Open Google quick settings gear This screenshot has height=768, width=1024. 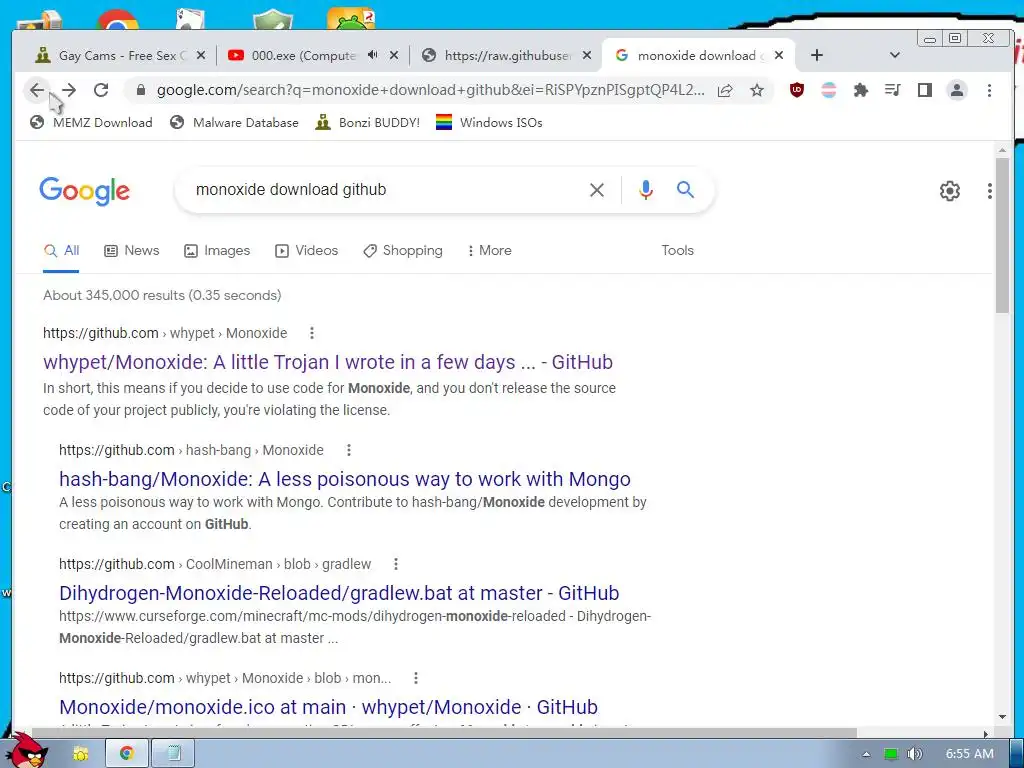click(950, 191)
